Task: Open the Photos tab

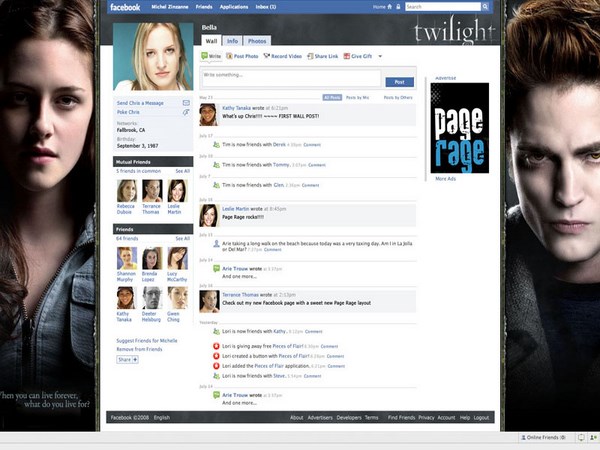Action: point(257,41)
